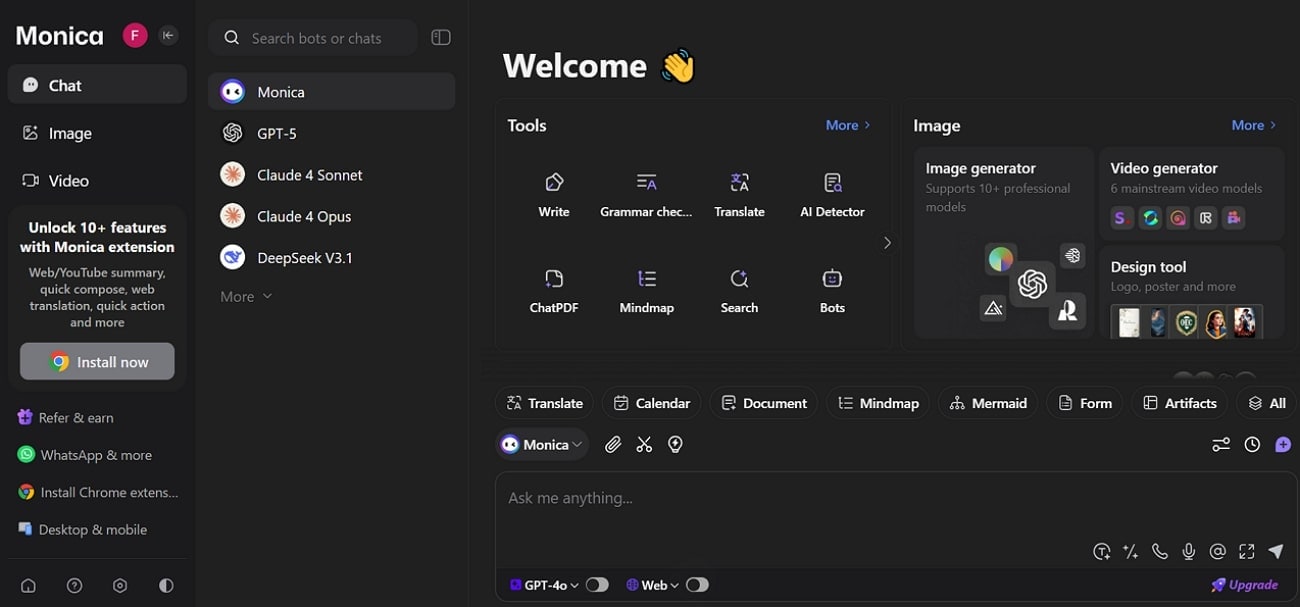
Task: Click the scissors screenshot icon
Action: click(x=644, y=445)
